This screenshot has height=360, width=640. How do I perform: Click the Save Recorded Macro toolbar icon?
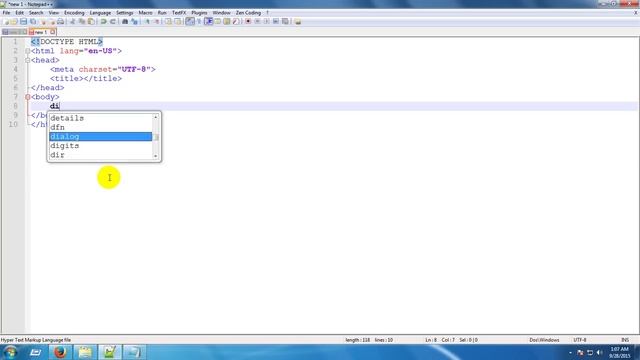(285, 21)
